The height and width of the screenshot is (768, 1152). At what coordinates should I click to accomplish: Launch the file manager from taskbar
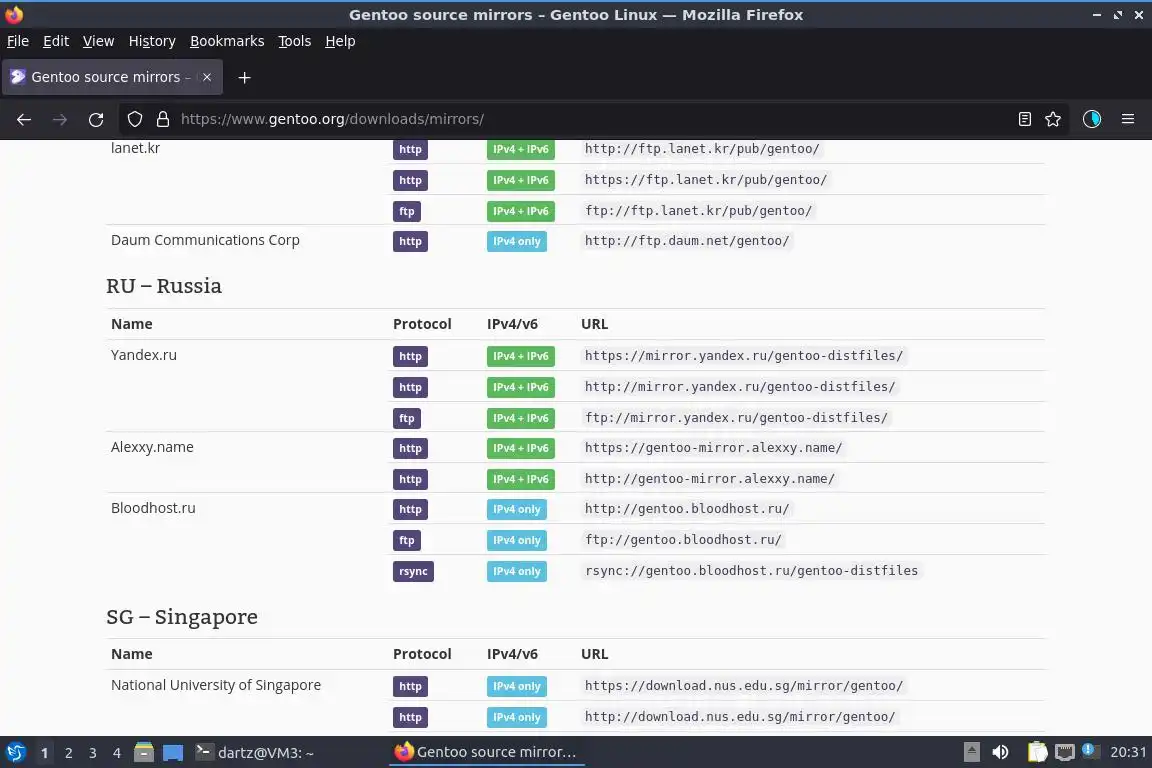click(144, 753)
